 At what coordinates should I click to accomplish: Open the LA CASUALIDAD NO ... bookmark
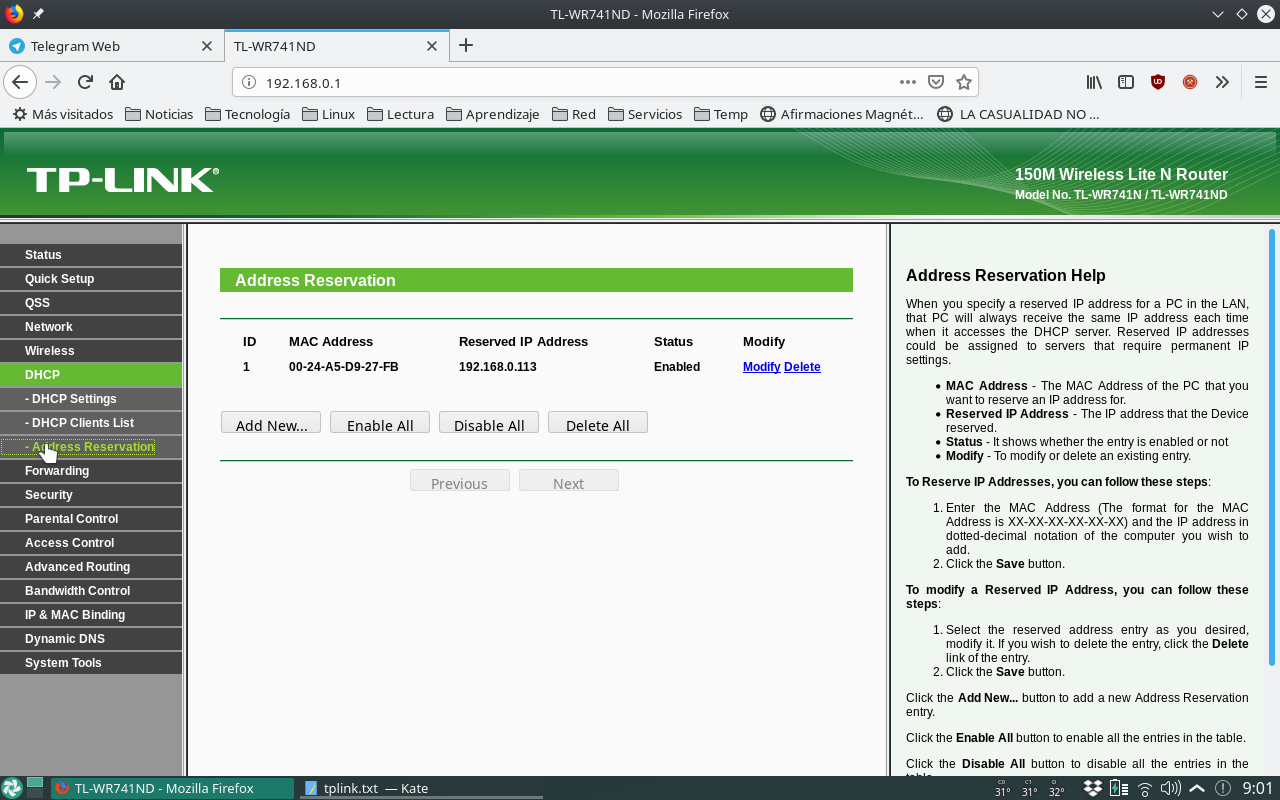pyautogui.click(x=1018, y=114)
